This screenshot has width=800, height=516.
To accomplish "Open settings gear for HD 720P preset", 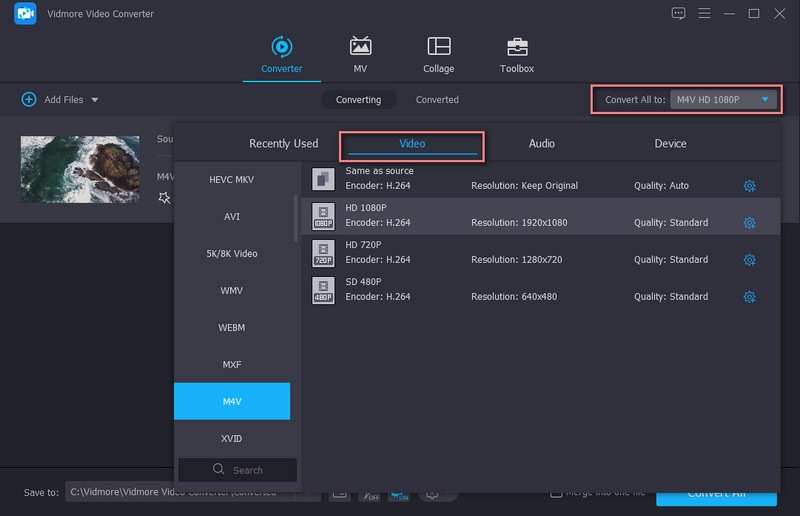I will click(x=749, y=260).
